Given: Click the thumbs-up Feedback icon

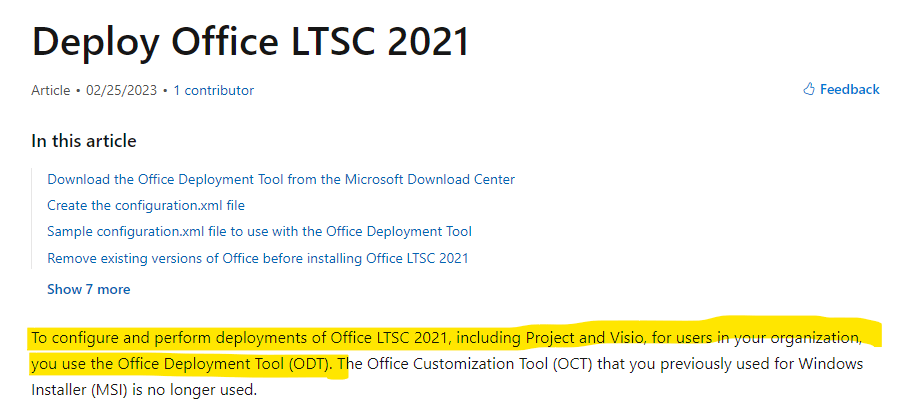Looking at the screenshot, I should tap(809, 90).
